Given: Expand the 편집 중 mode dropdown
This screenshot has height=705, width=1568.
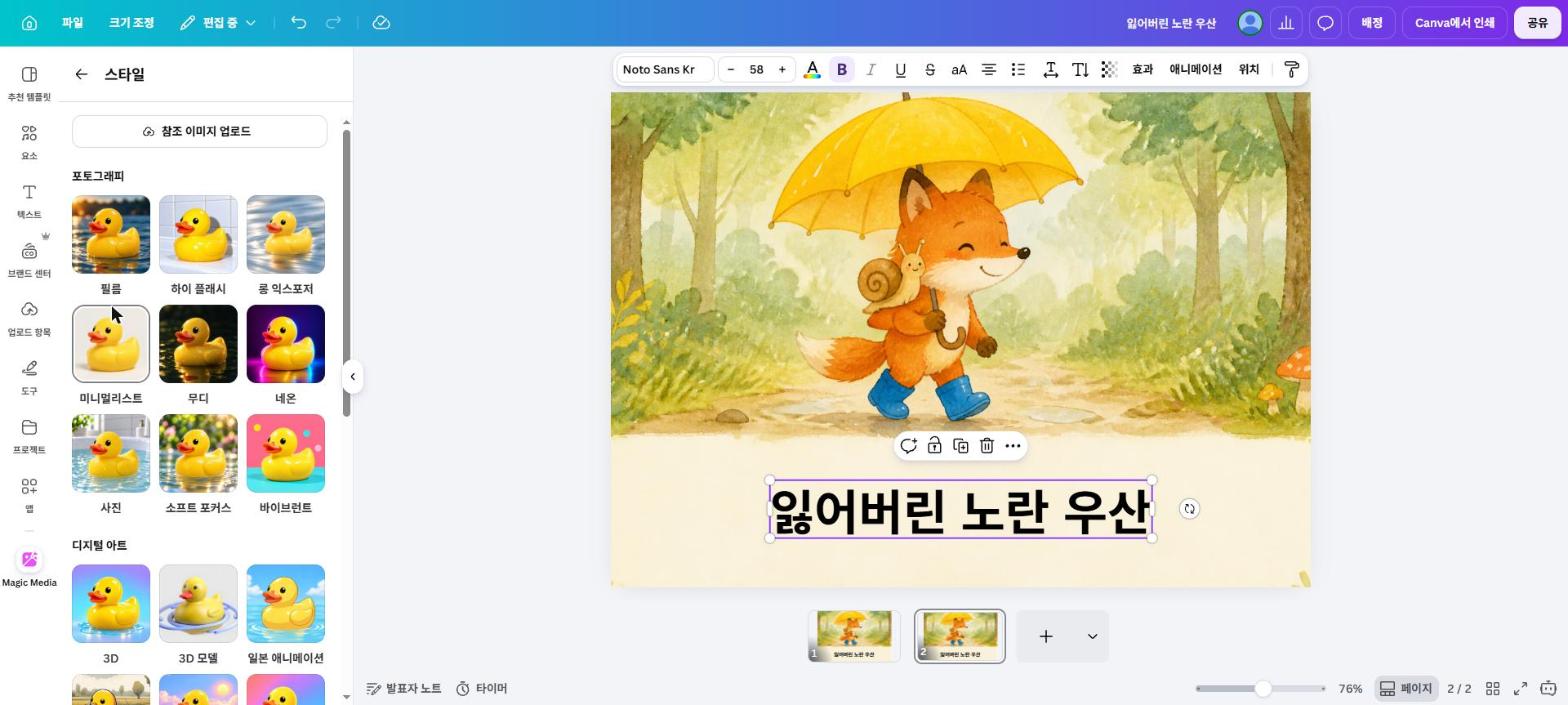Looking at the screenshot, I should 218,22.
